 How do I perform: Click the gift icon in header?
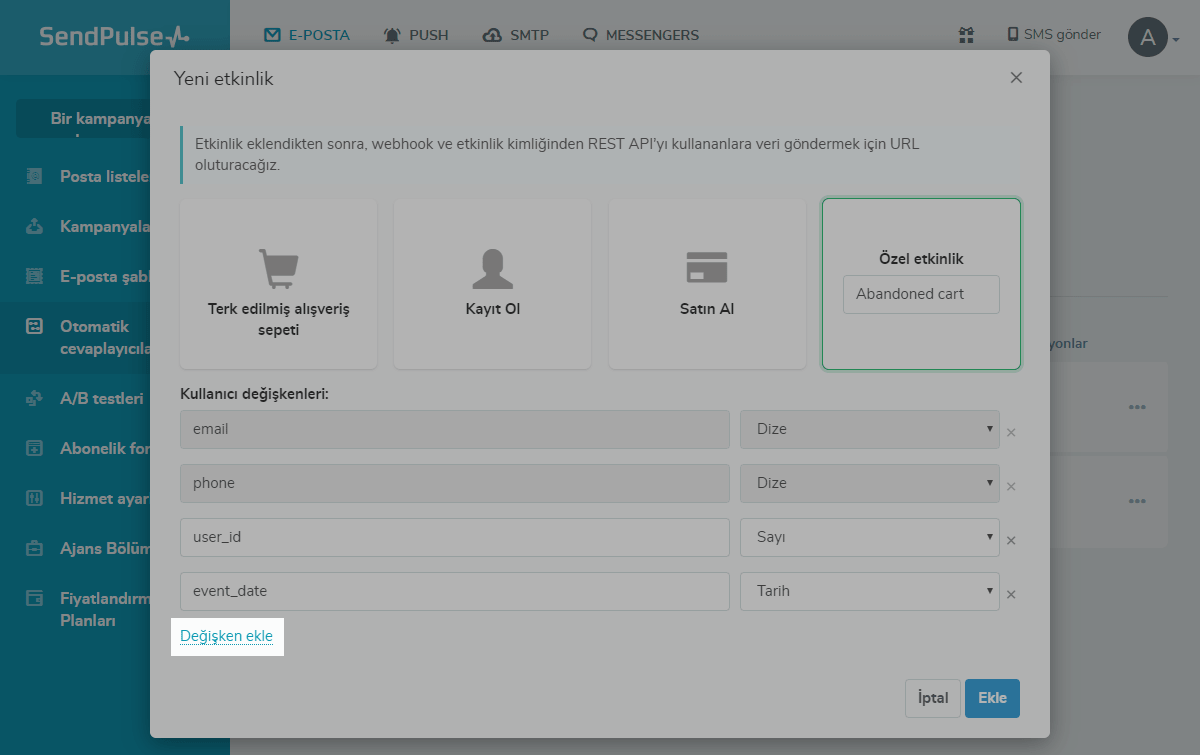pyautogui.click(x=966, y=35)
